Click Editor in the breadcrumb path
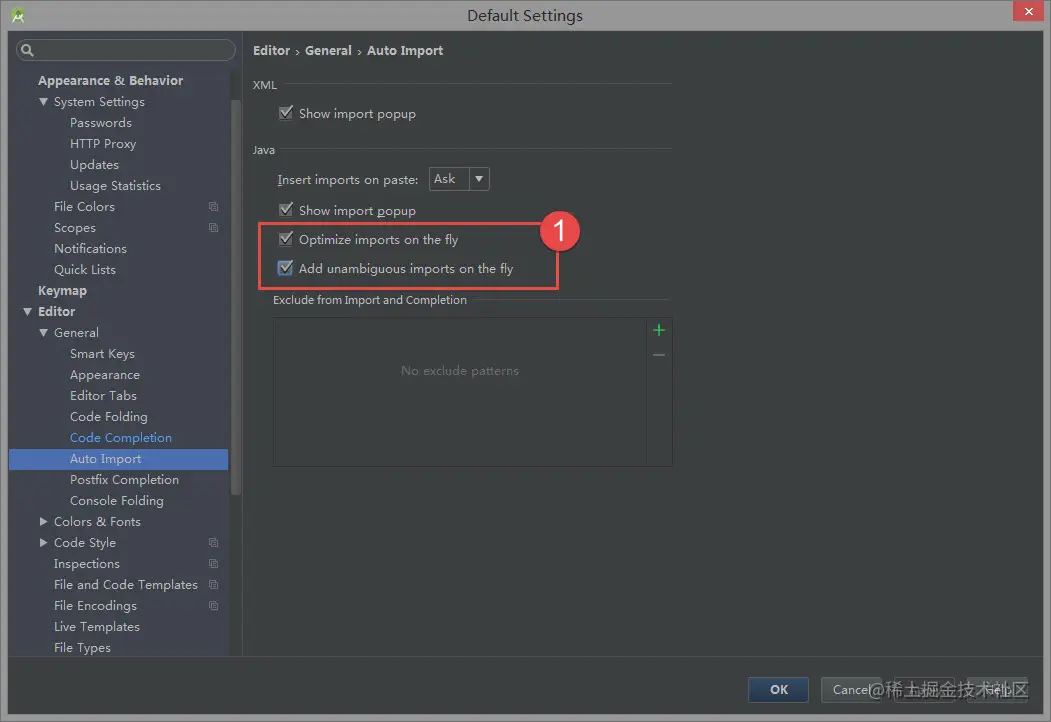Screen dimensions: 1051x722 pos(271,50)
